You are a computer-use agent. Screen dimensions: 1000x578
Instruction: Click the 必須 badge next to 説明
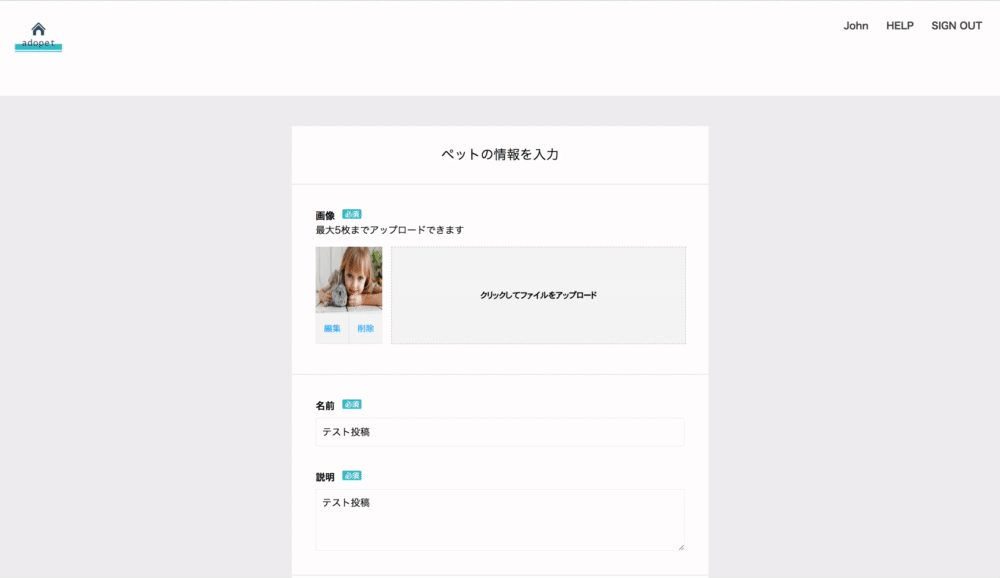pos(352,476)
